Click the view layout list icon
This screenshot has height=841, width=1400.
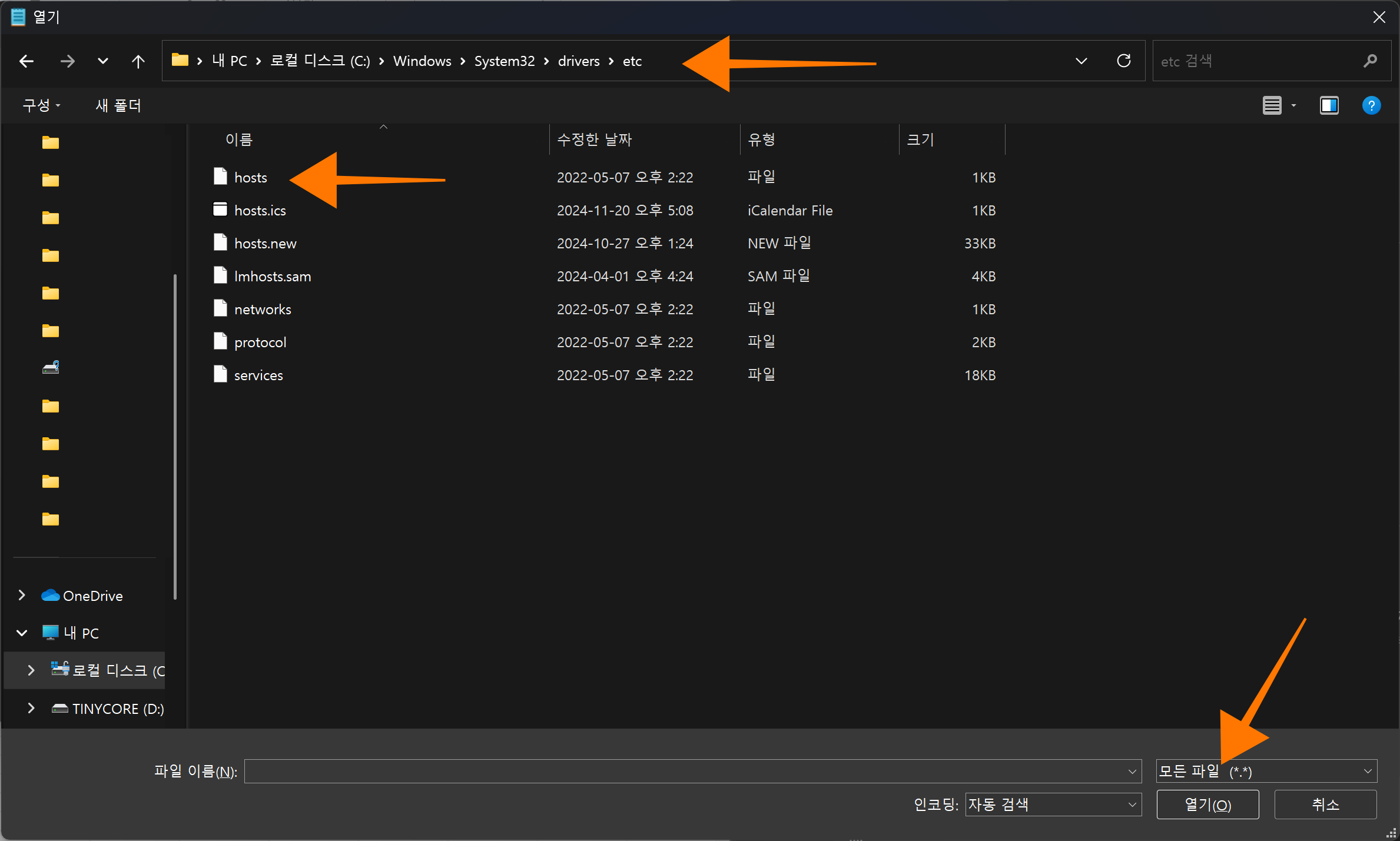pos(1272,105)
